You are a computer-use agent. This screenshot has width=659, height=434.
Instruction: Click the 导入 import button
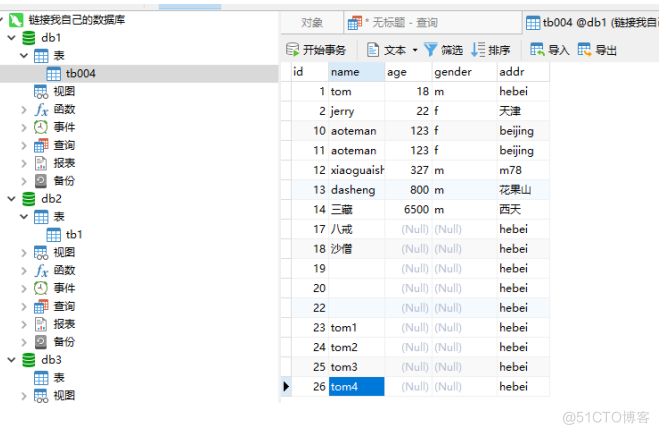coord(549,50)
